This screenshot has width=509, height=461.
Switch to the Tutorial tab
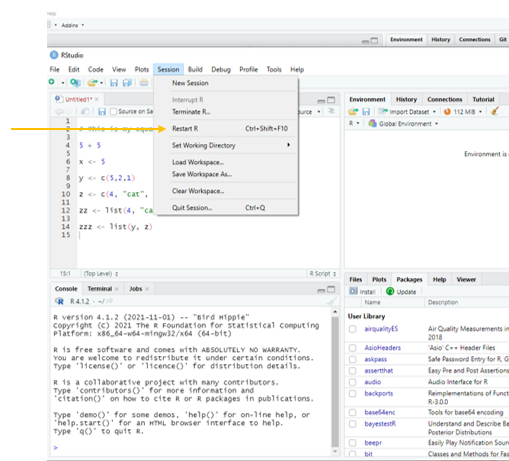483,99
